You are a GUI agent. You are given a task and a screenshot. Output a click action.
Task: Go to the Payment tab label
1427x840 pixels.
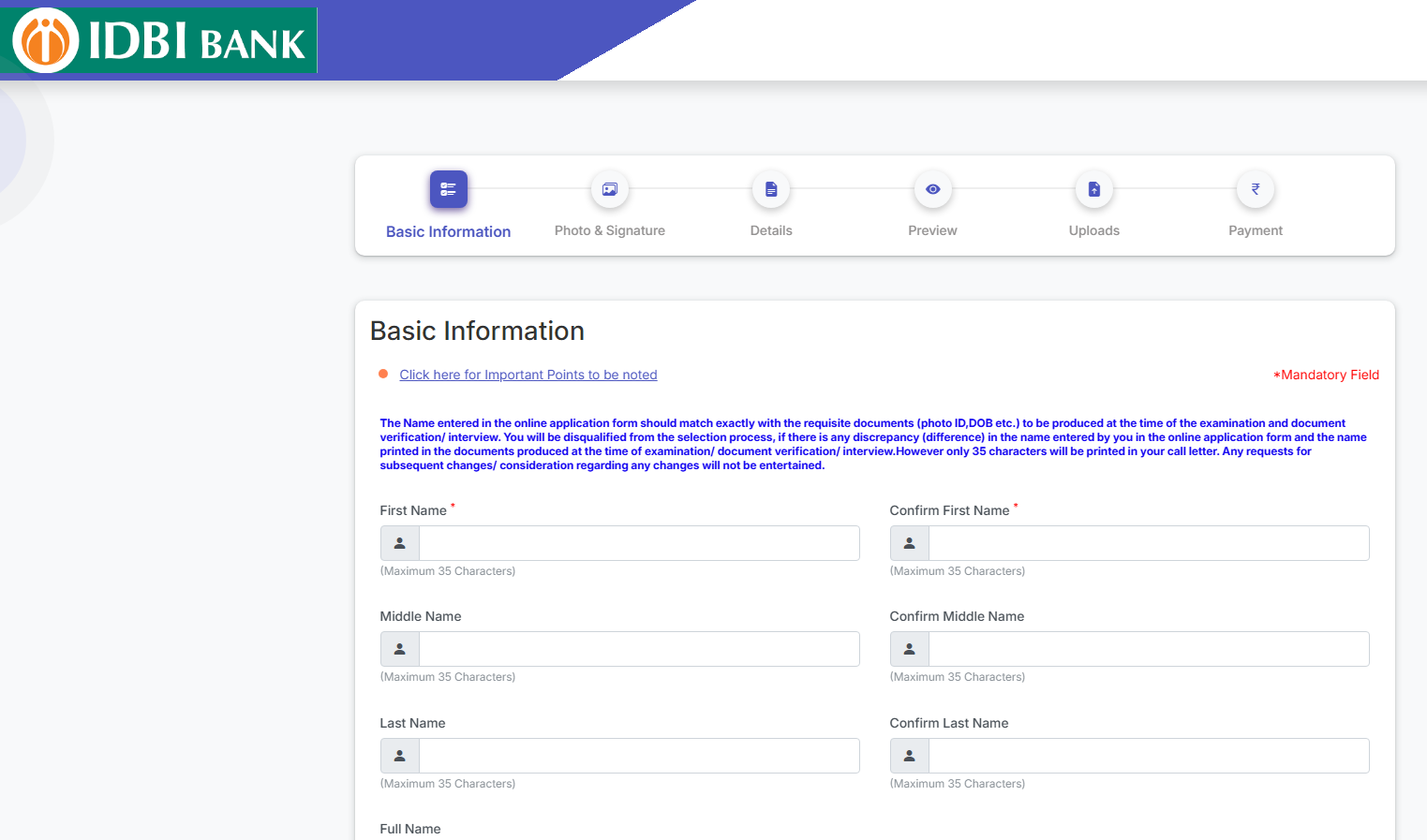(x=1256, y=230)
